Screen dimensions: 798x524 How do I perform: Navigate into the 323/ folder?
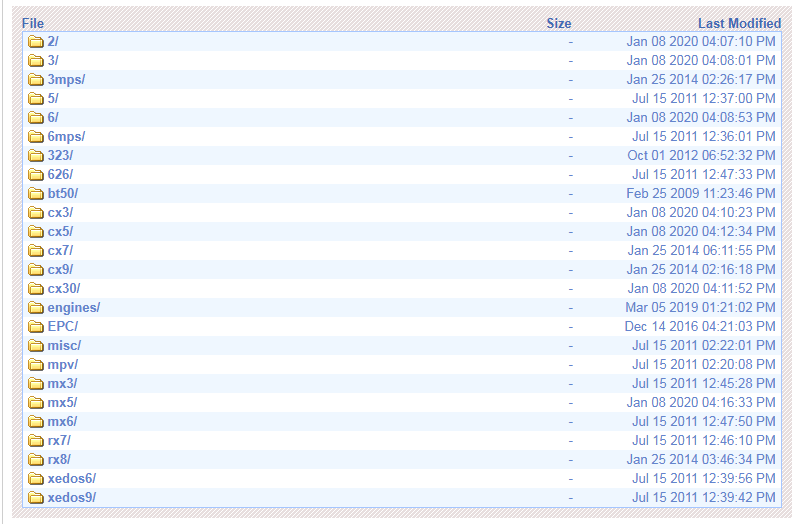60,156
